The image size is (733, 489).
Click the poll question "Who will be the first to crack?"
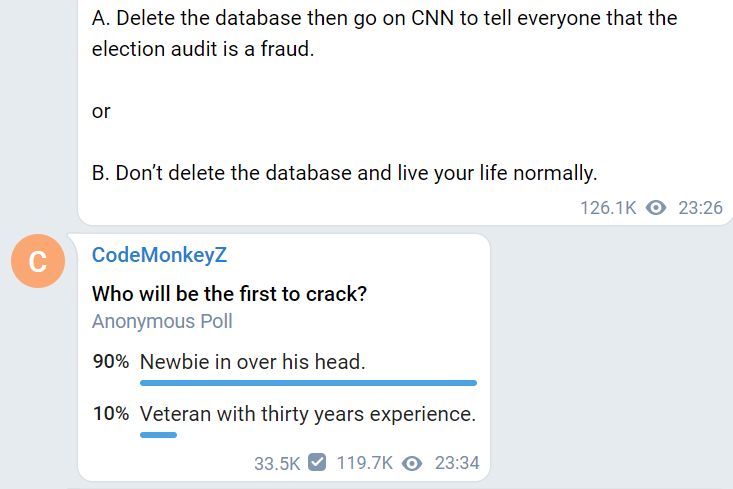pos(230,294)
